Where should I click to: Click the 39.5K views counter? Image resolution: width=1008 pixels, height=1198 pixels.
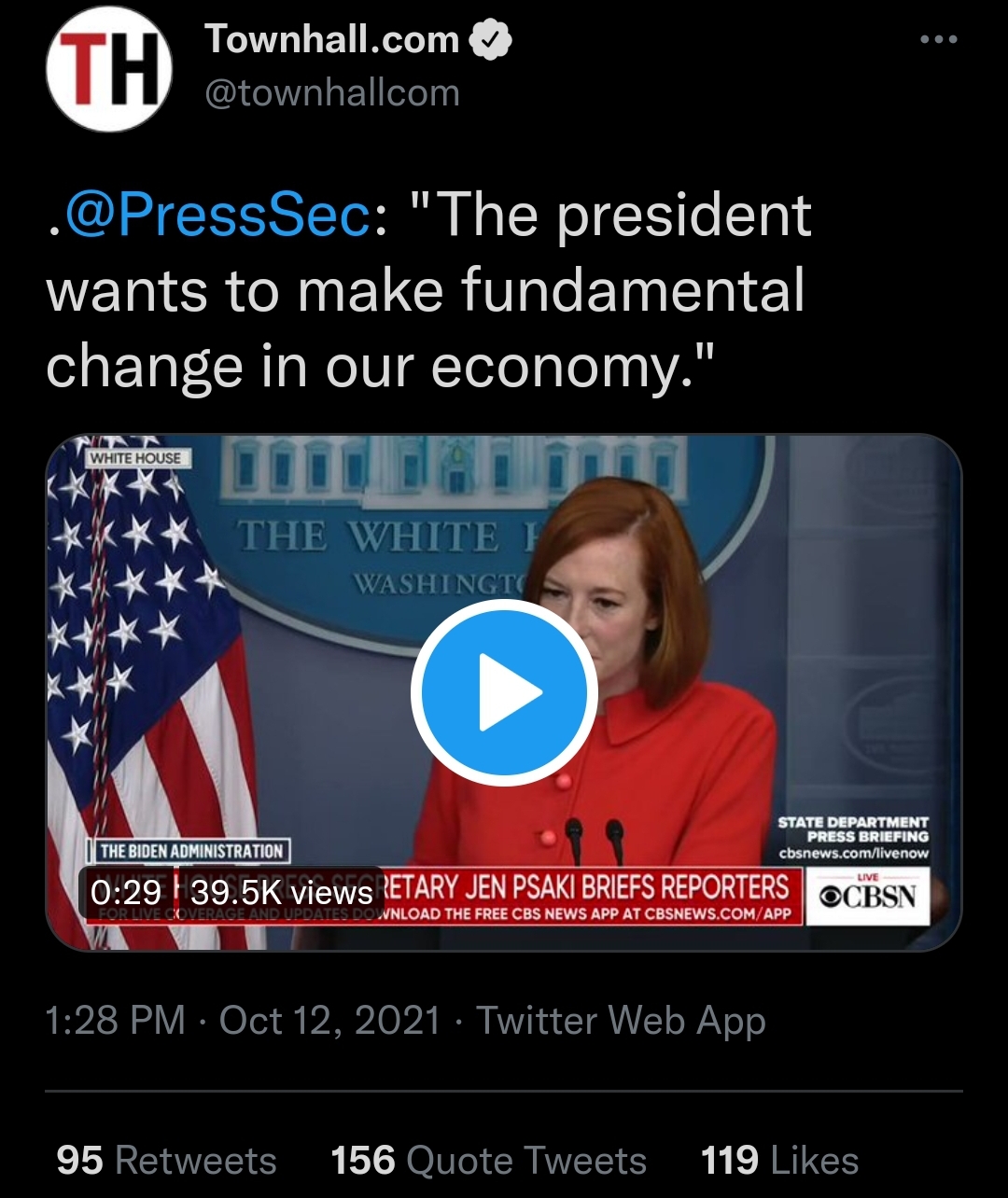[x=283, y=893]
